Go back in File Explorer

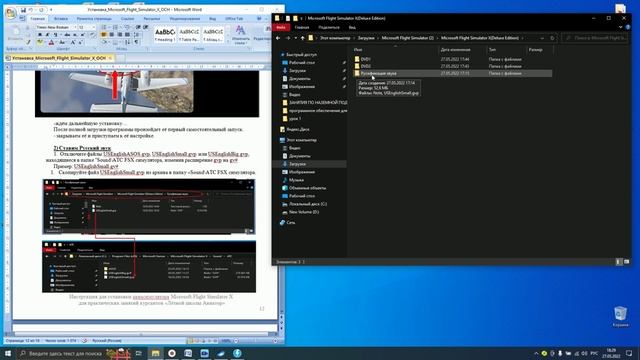[278, 38]
